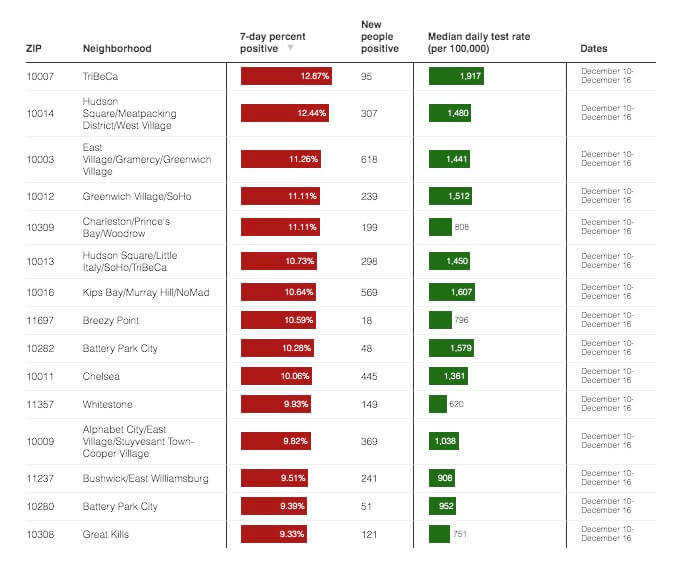Select the Dates column header
The width and height of the screenshot is (687, 562).
594,49
